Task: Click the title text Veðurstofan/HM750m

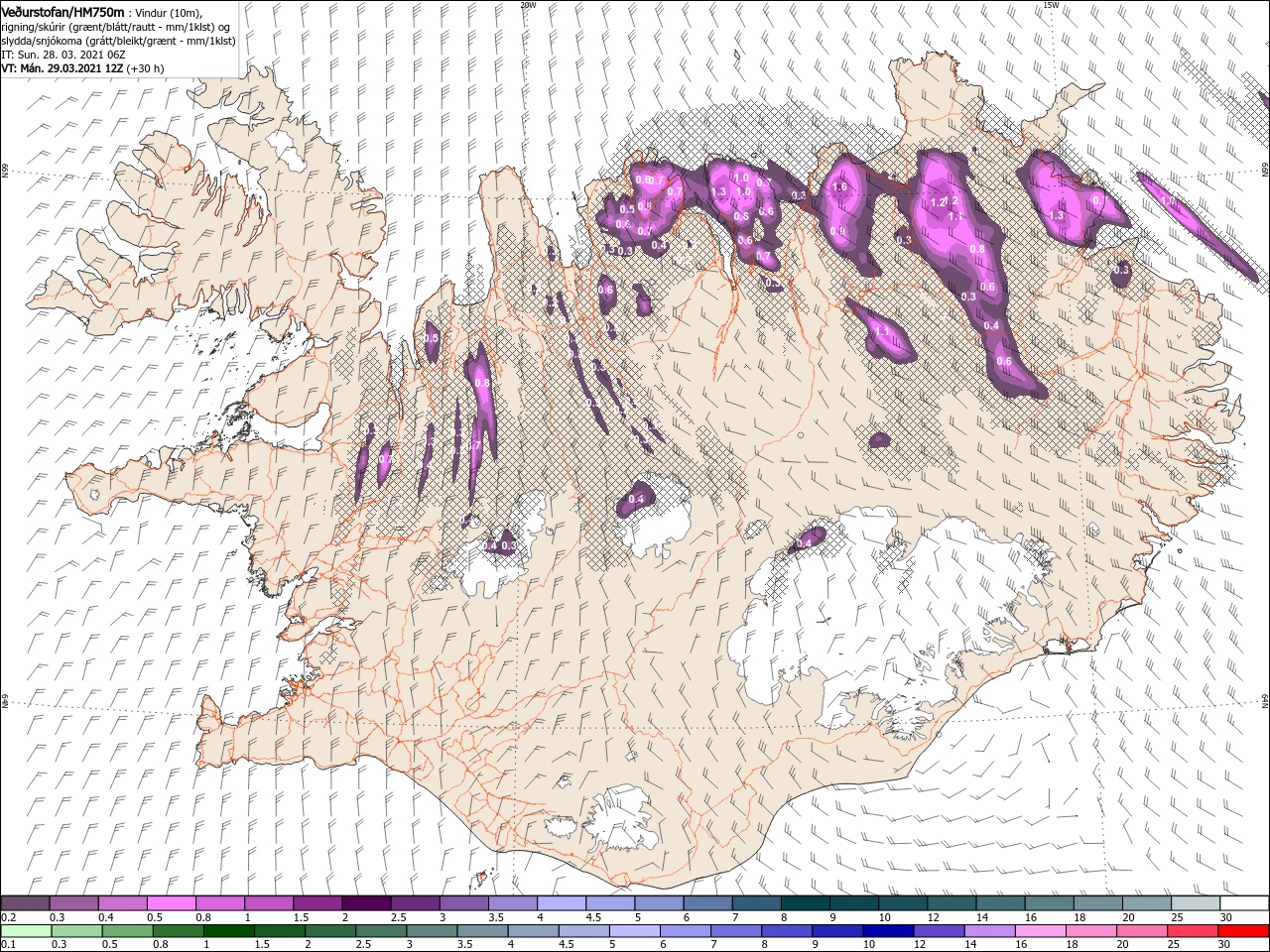Action: coord(63,11)
